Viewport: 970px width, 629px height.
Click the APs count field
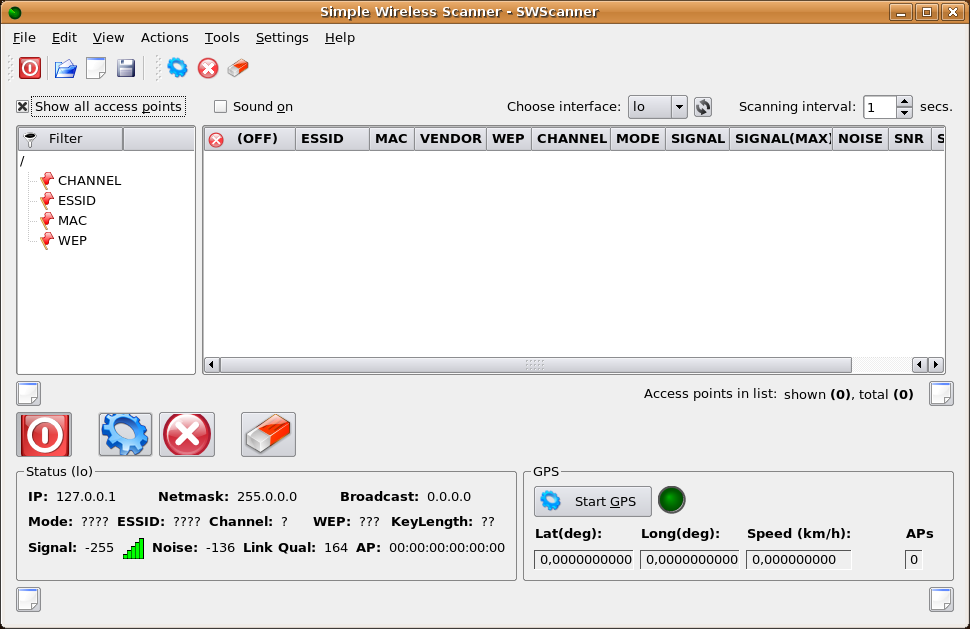point(914,560)
